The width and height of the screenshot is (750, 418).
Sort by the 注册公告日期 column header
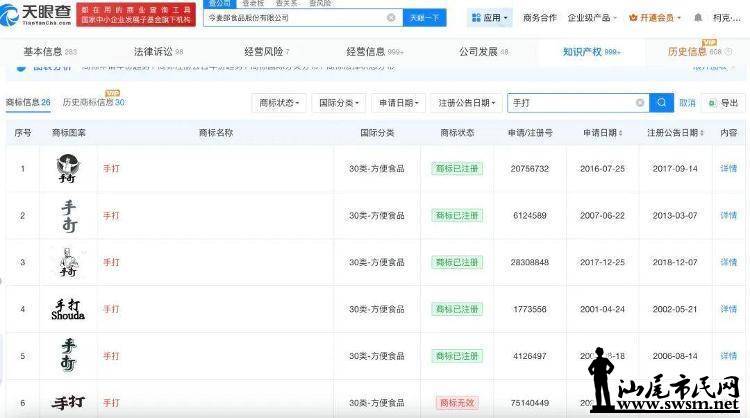(x=674, y=133)
